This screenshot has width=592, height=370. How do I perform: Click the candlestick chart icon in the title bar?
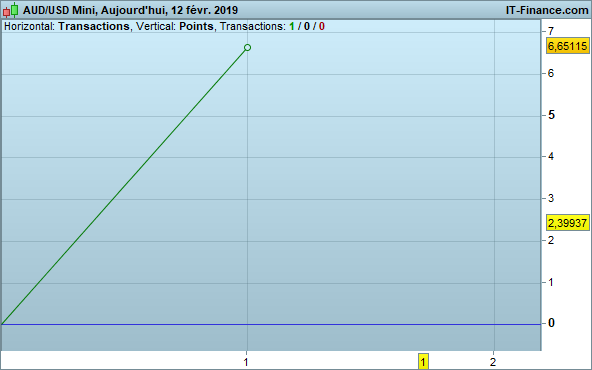pyautogui.click(x=10, y=10)
